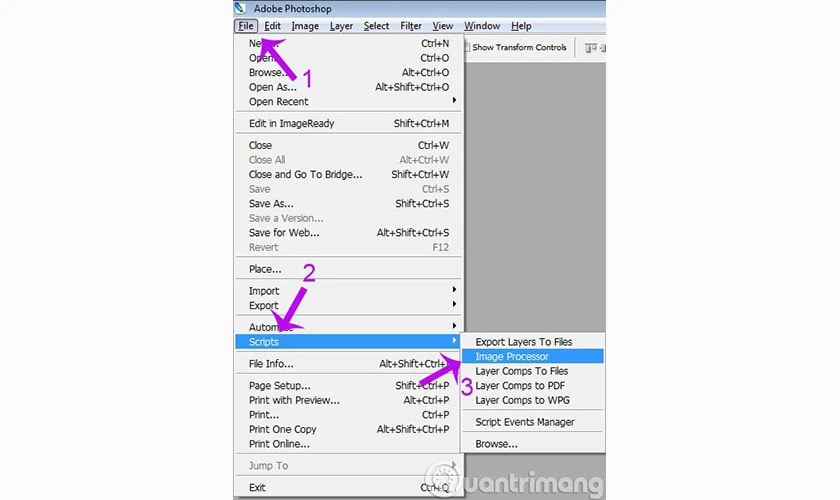Screen dimensions: 840x500
Task: Choose Close from the File menu
Action: coord(348,145)
